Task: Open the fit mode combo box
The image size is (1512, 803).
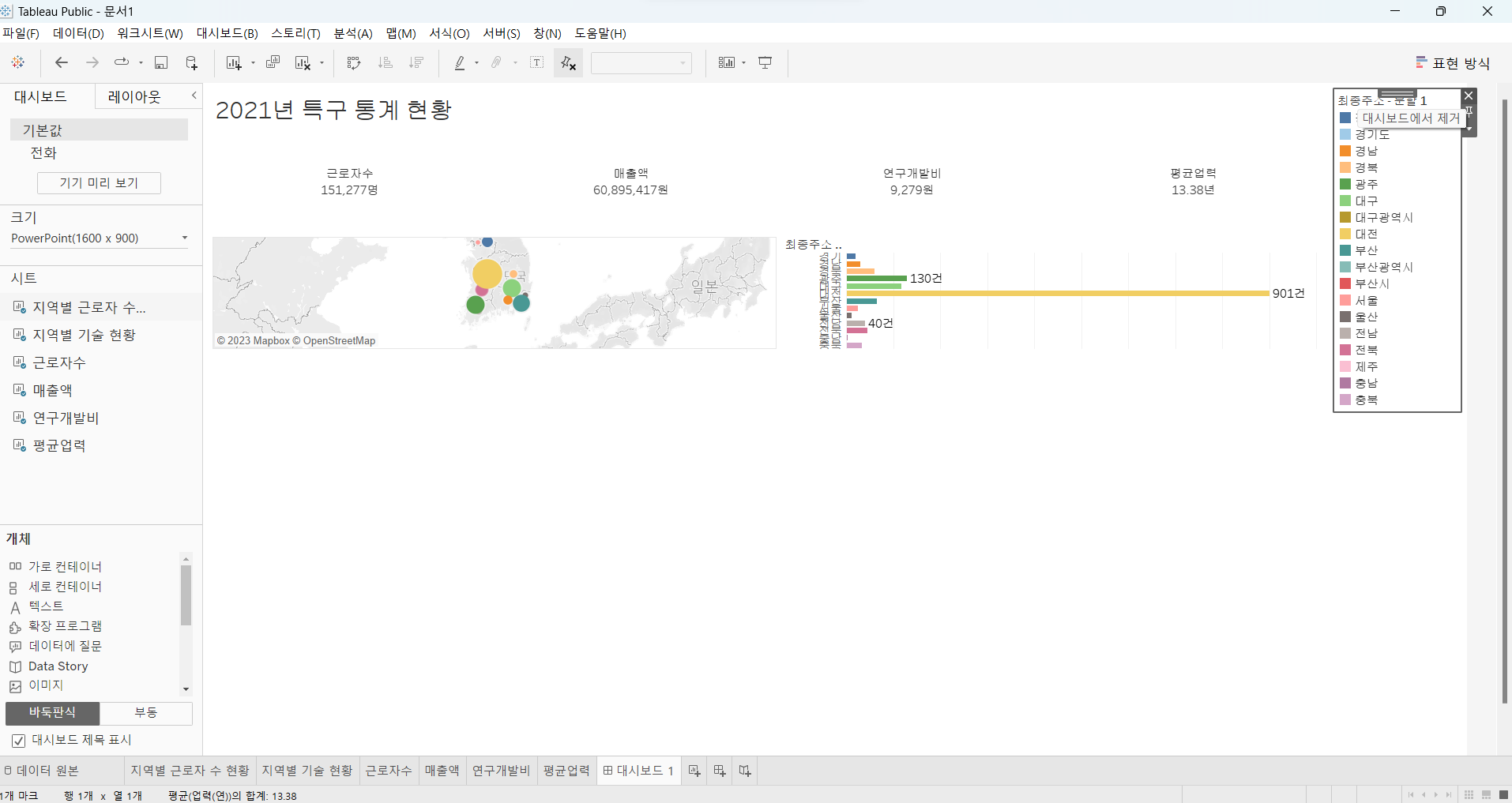Action: (x=641, y=63)
